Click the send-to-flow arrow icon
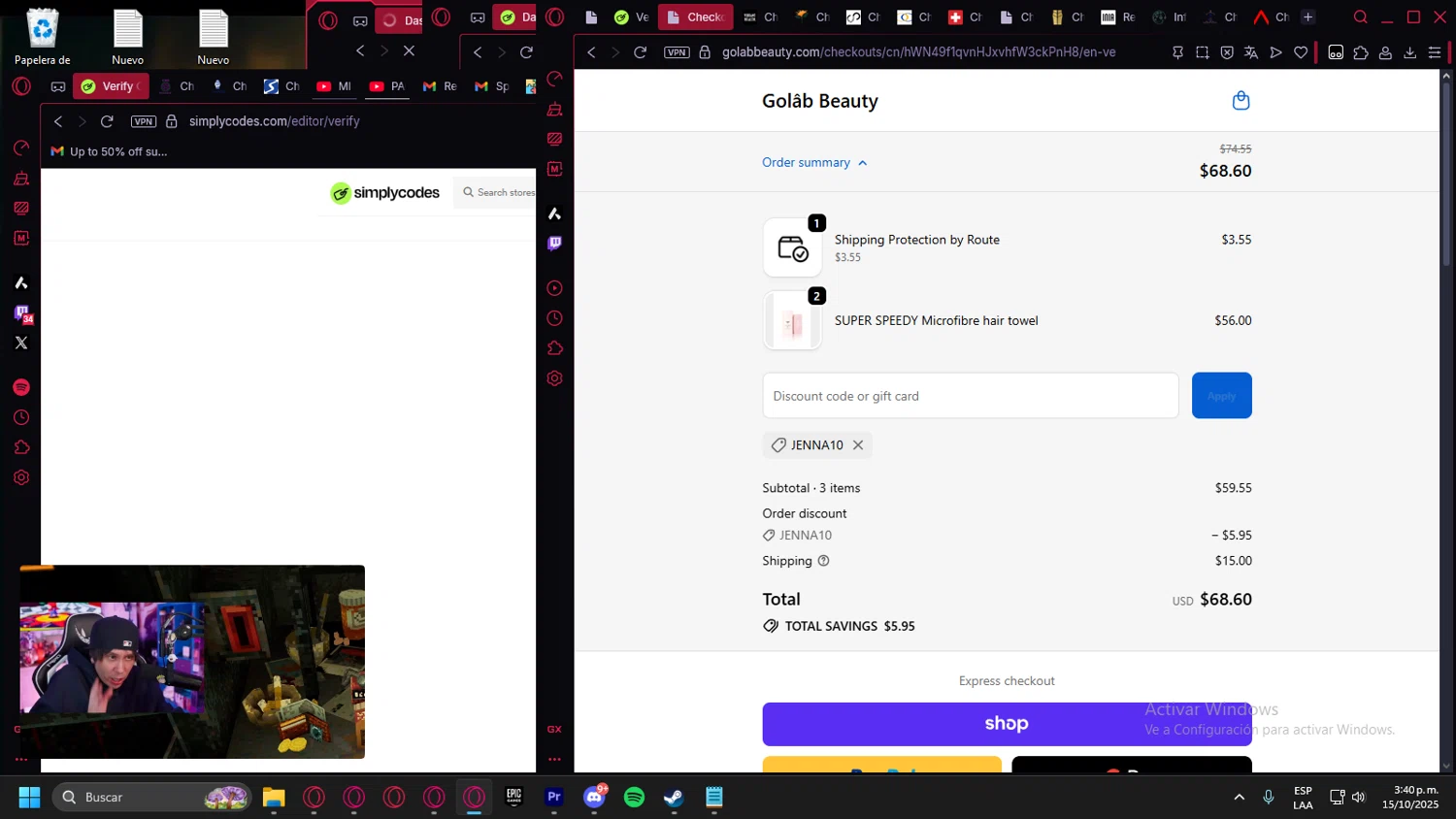 tap(1275, 52)
